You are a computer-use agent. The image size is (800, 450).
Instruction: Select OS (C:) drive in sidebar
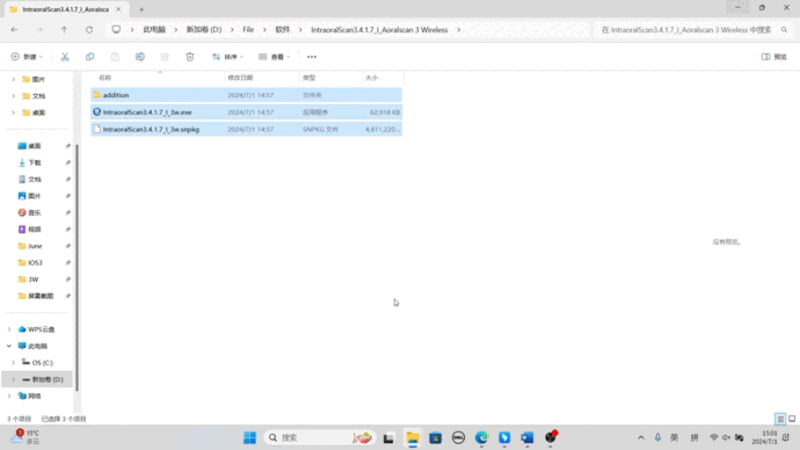click(42, 363)
